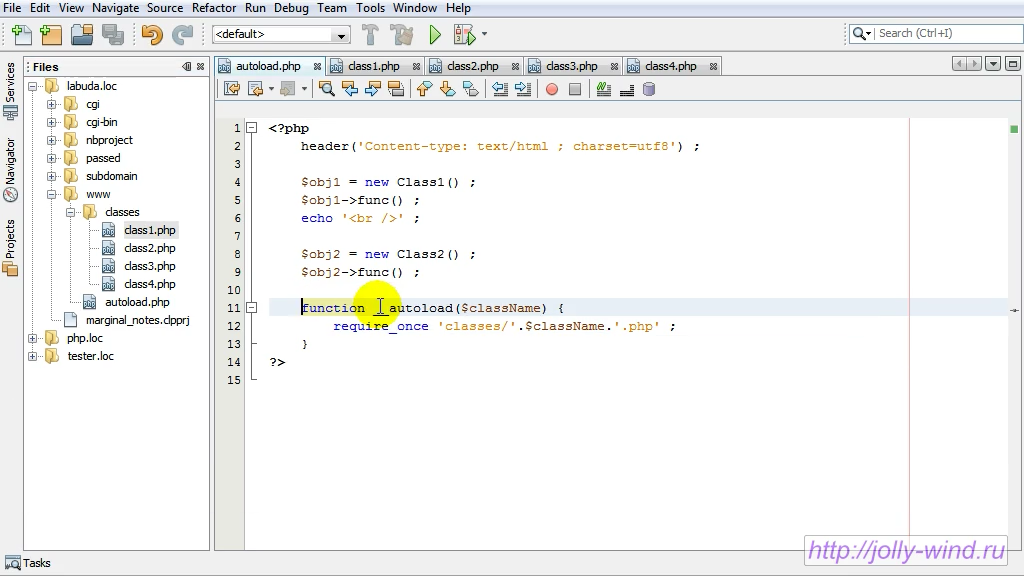Start Macro Recording with red circle
The height and width of the screenshot is (576, 1024).
(552, 89)
